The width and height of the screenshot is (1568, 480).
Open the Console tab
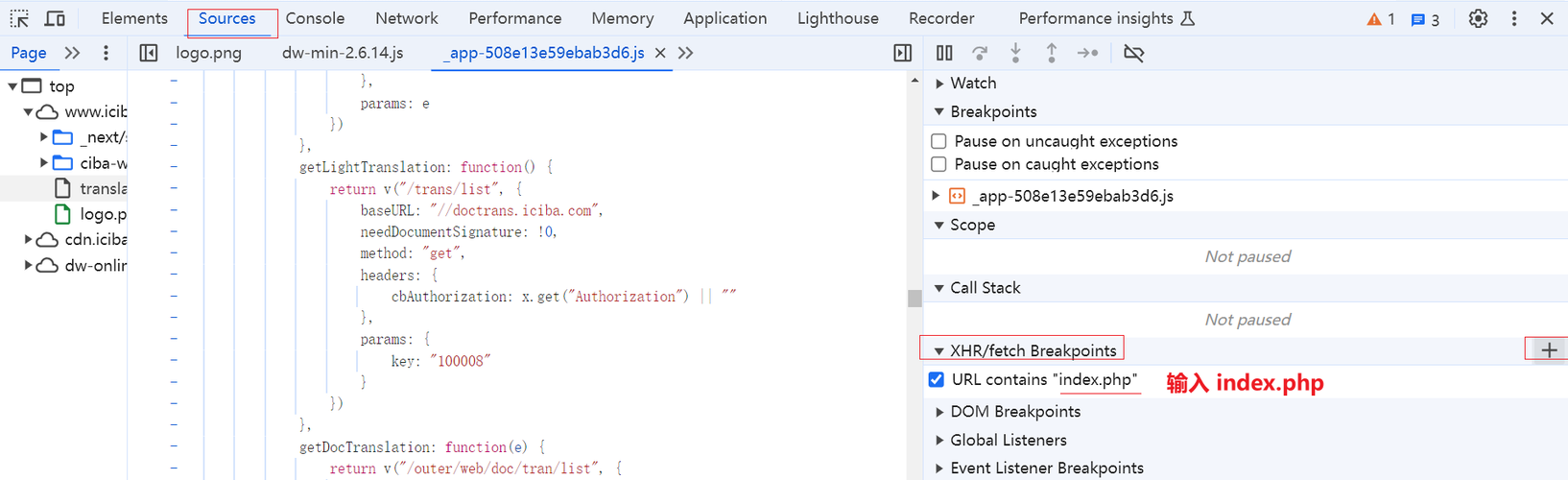point(315,18)
